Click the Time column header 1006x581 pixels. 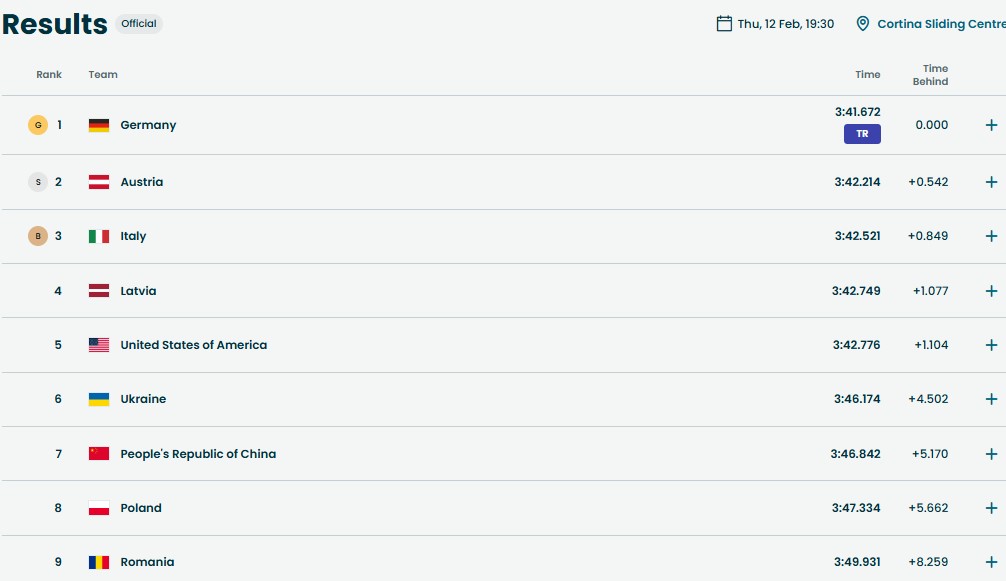pyautogui.click(x=867, y=75)
